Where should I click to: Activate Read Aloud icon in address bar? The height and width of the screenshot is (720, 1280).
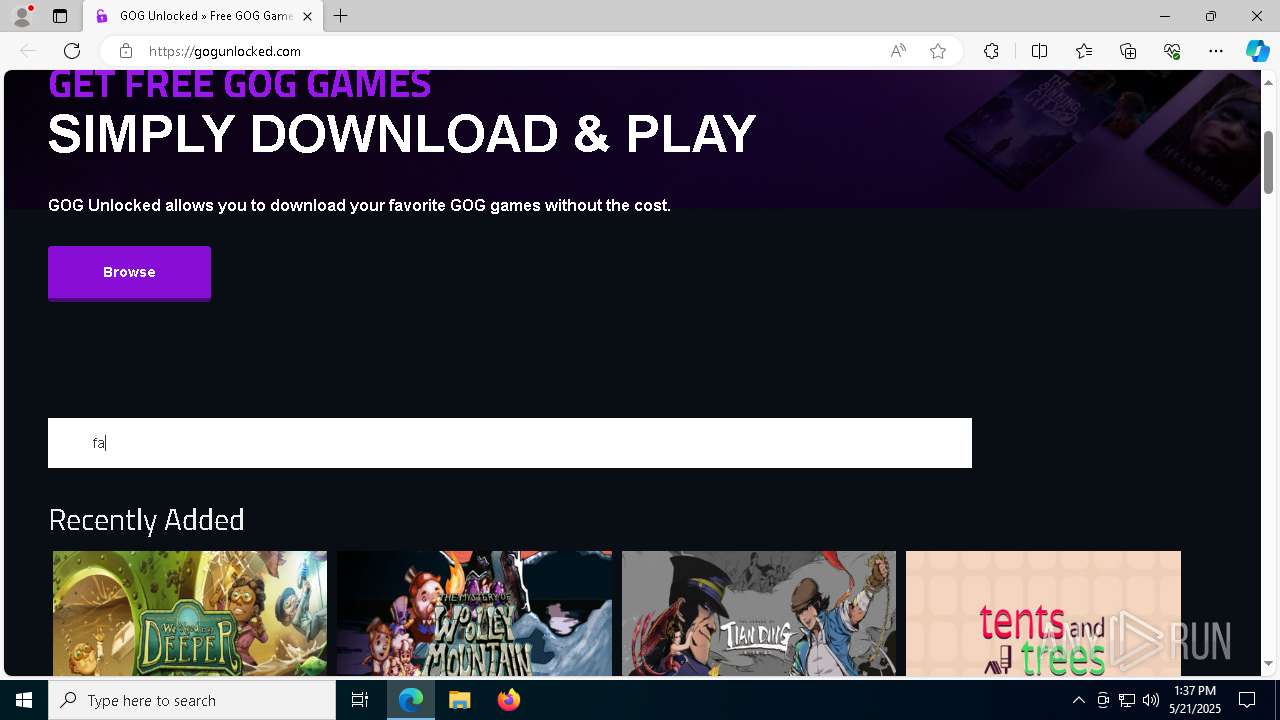pos(898,51)
